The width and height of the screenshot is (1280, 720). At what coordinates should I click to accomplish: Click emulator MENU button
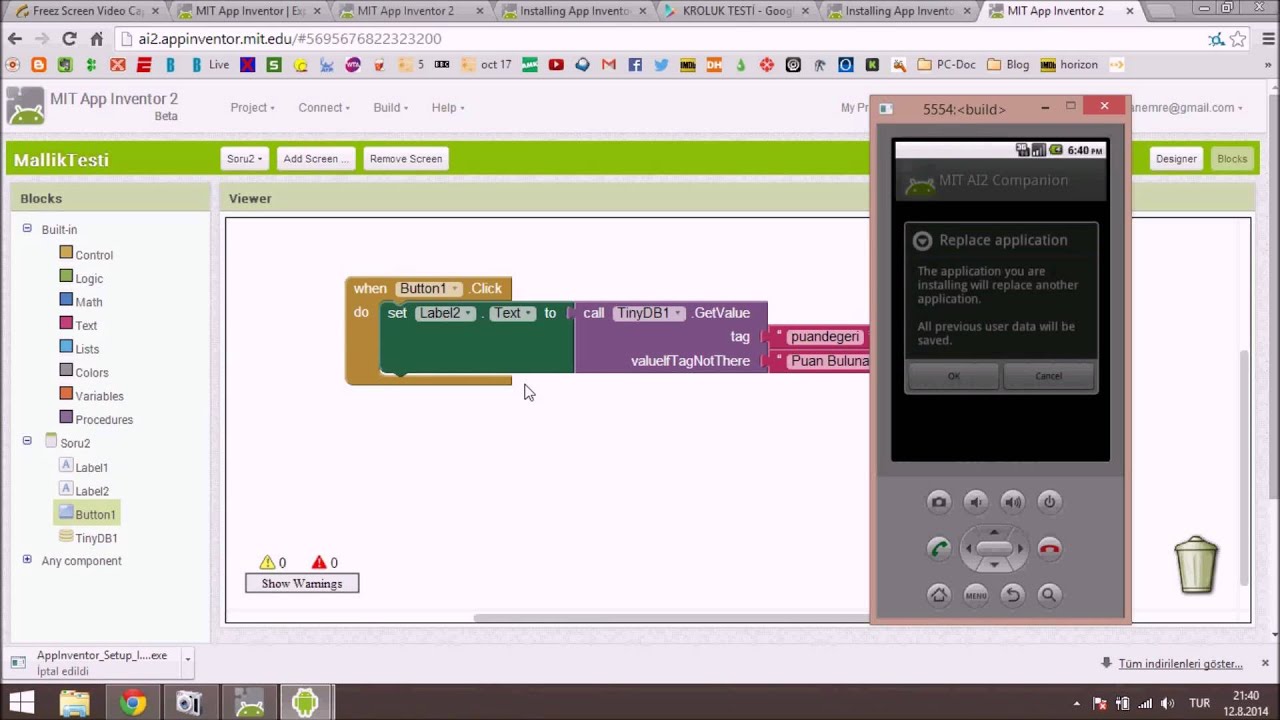(976, 595)
